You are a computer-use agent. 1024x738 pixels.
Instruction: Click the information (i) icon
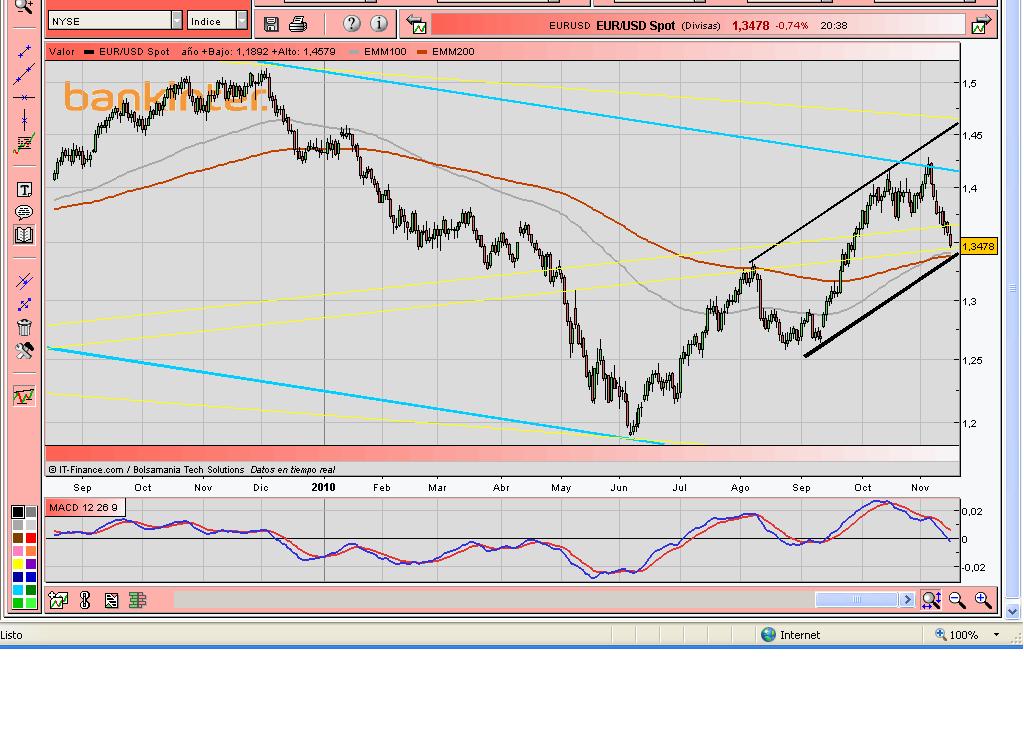click(379, 24)
